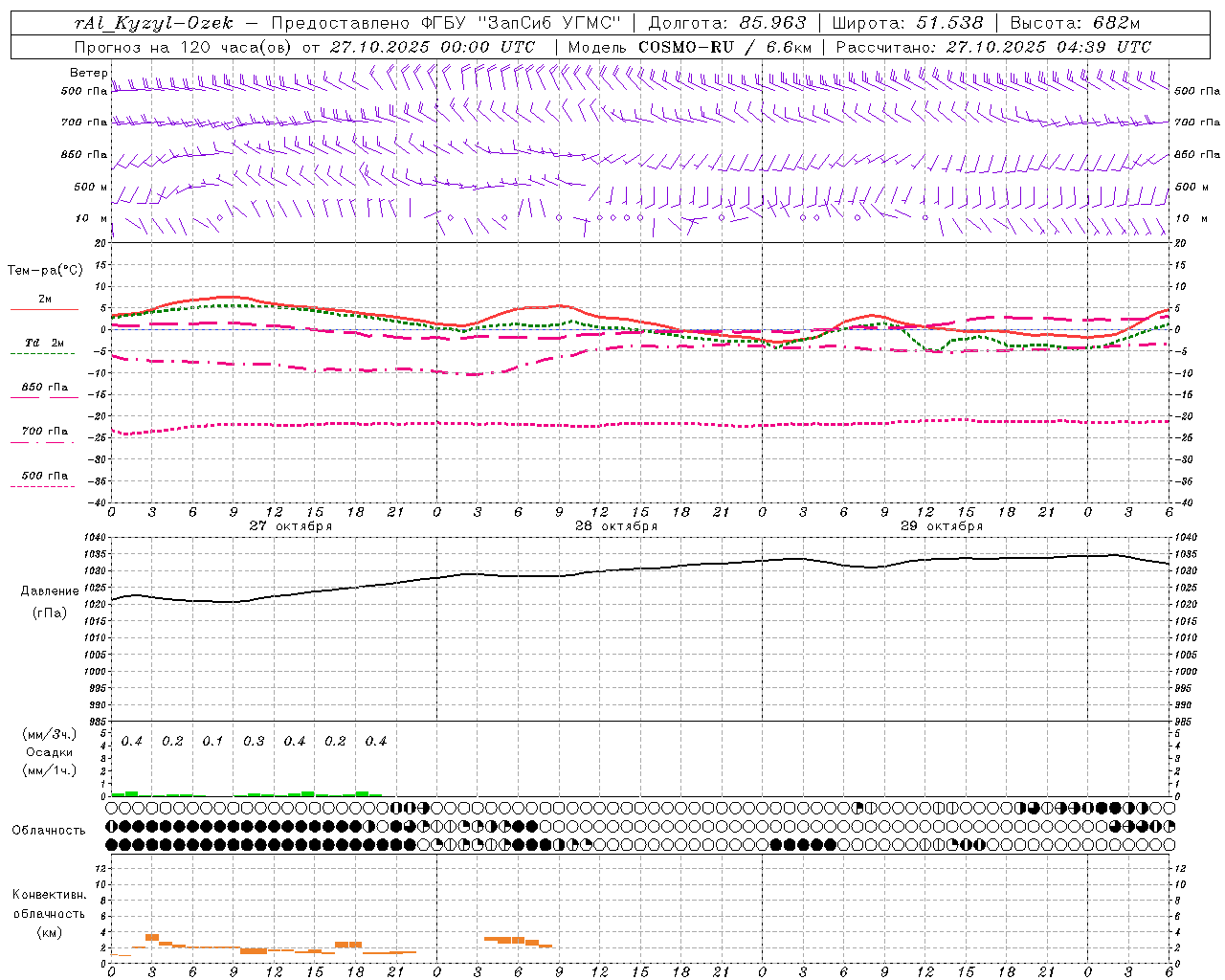The height and width of the screenshot is (980, 1225).
Task: Click the Осадки precipitation panel label
Action: pyautogui.click(x=50, y=752)
